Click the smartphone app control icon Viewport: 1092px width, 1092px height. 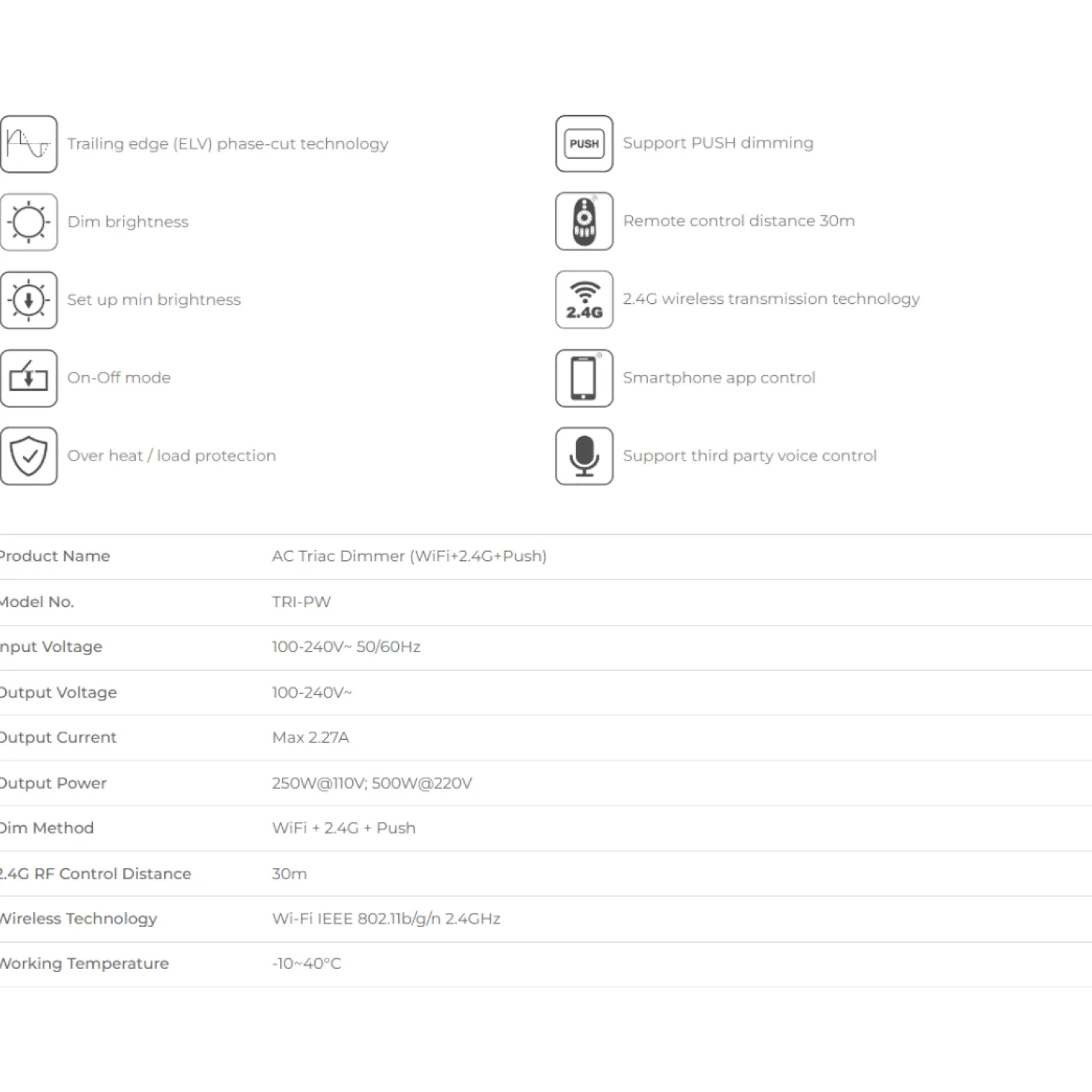[x=584, y=378]
